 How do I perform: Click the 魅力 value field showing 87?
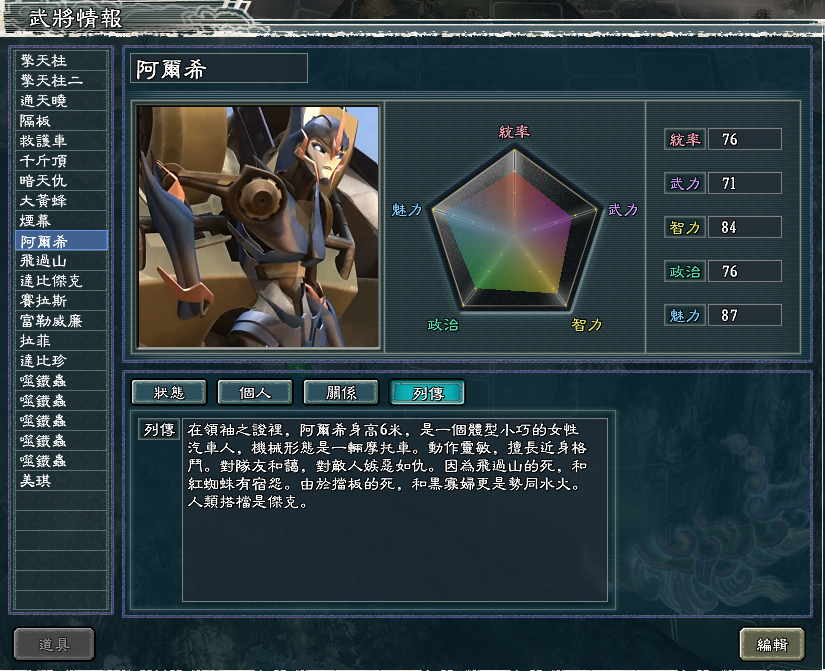(744, 316)
